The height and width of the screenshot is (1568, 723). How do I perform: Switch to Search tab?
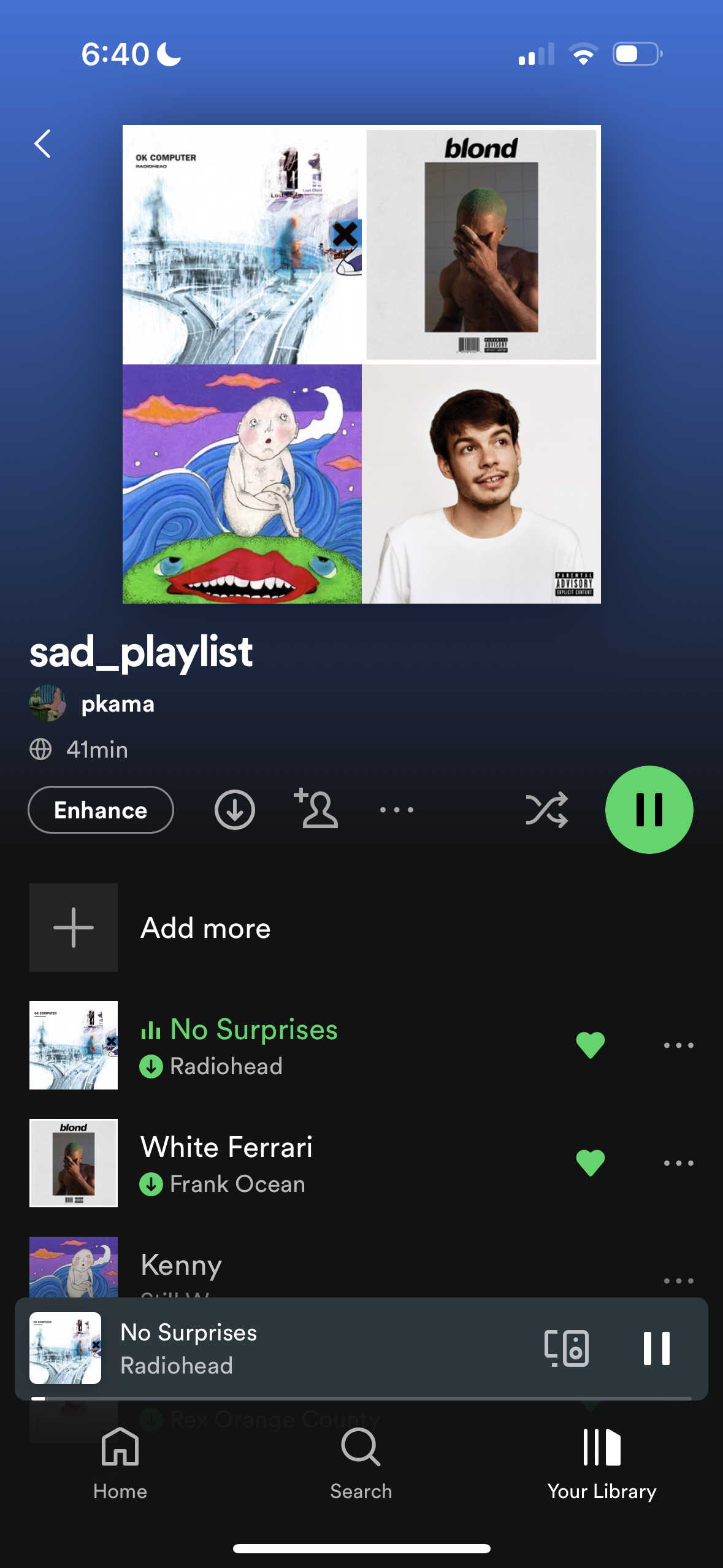[361, 1463]
